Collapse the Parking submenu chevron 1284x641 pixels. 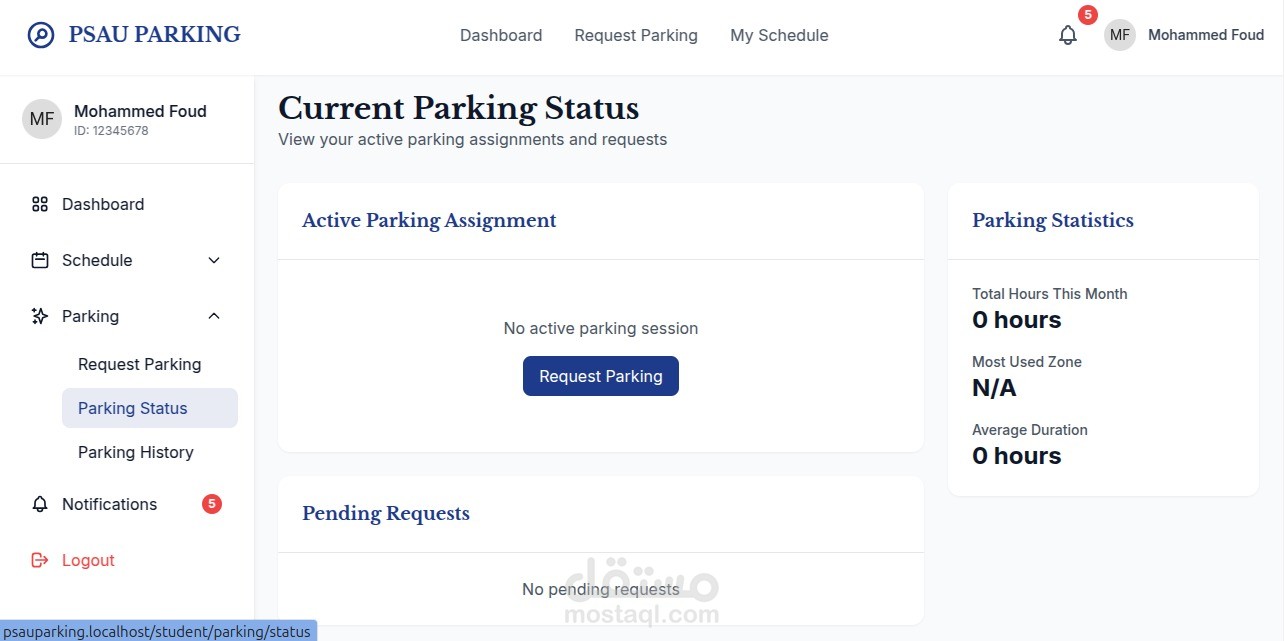(x=213, y=316)
